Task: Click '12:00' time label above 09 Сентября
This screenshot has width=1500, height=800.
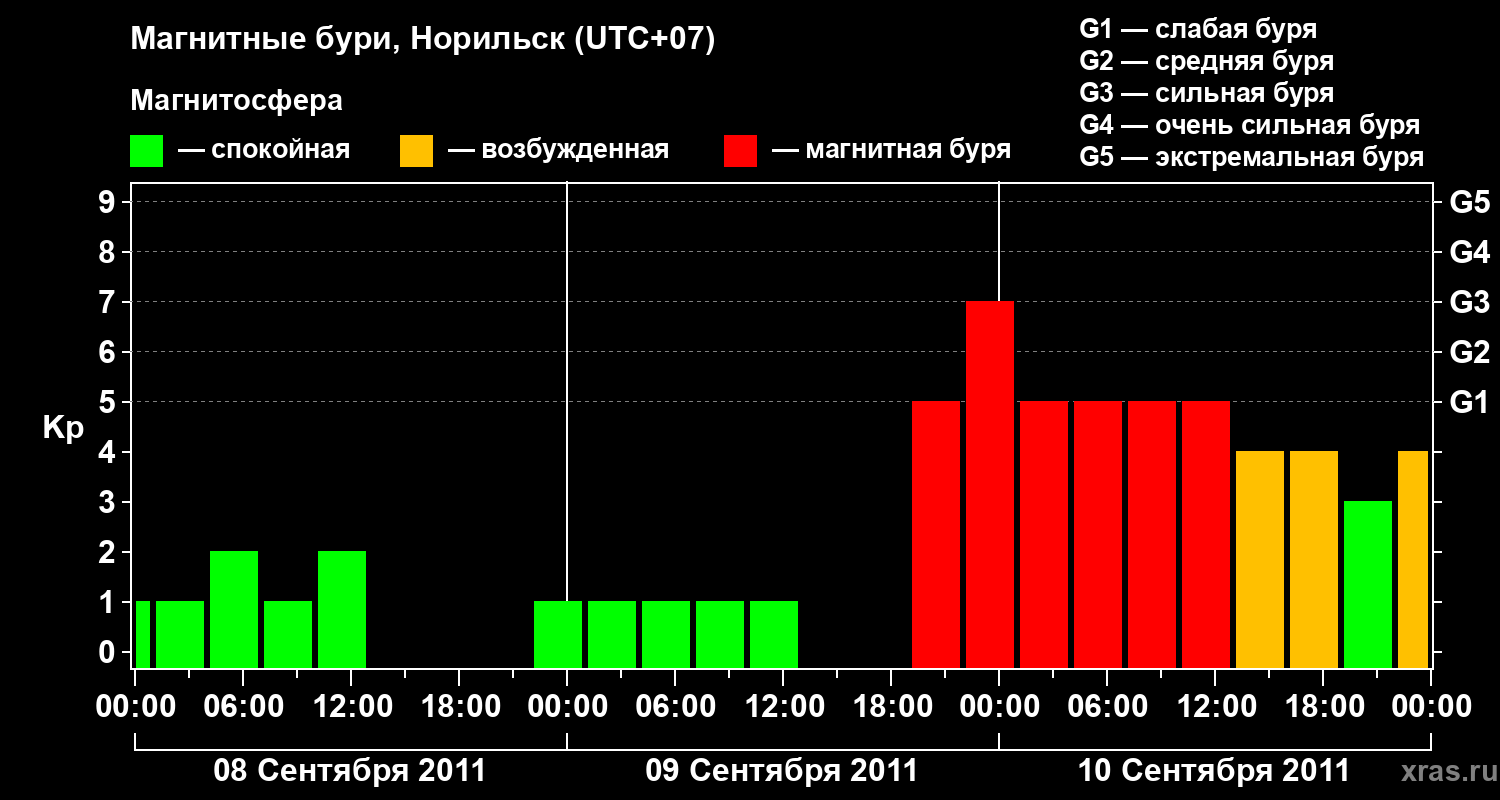Action: pos(783,706)
